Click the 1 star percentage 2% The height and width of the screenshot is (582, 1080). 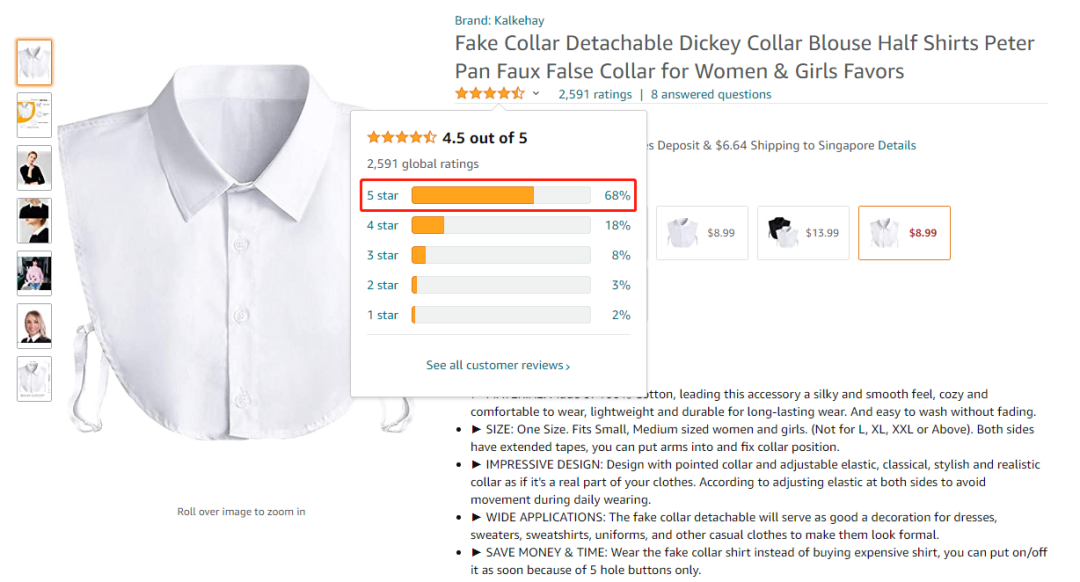[621, 315]
